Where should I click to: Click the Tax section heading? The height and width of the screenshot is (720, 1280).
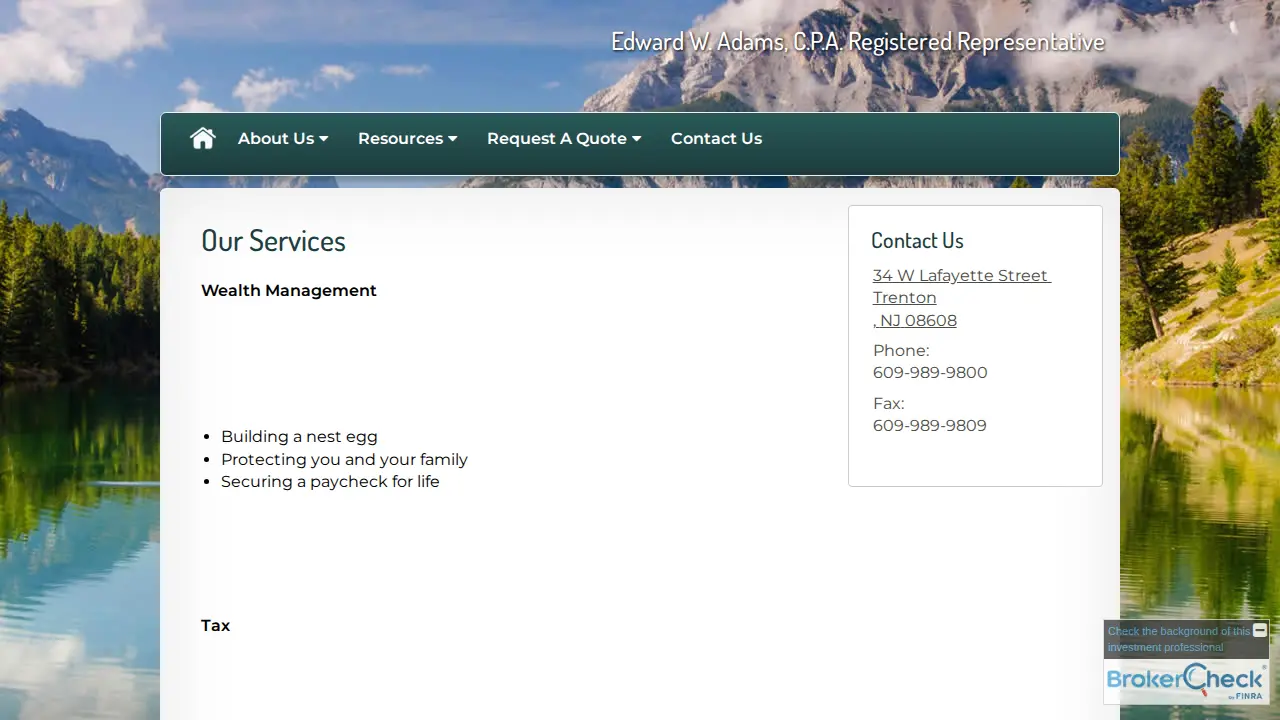tap(215, 625)
